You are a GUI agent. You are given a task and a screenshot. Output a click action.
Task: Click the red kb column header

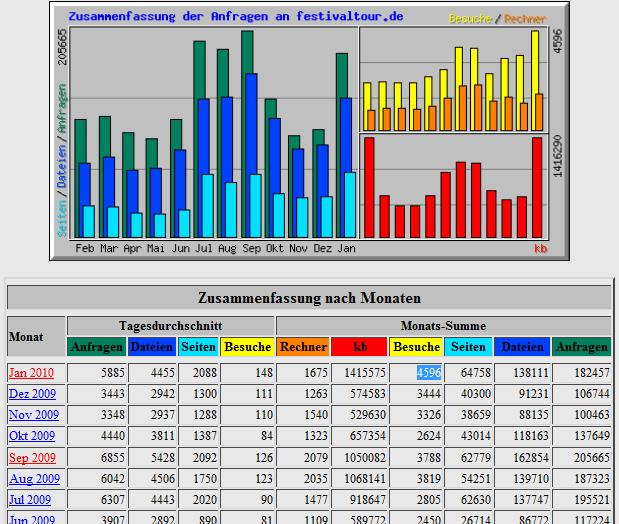[359, 347]
